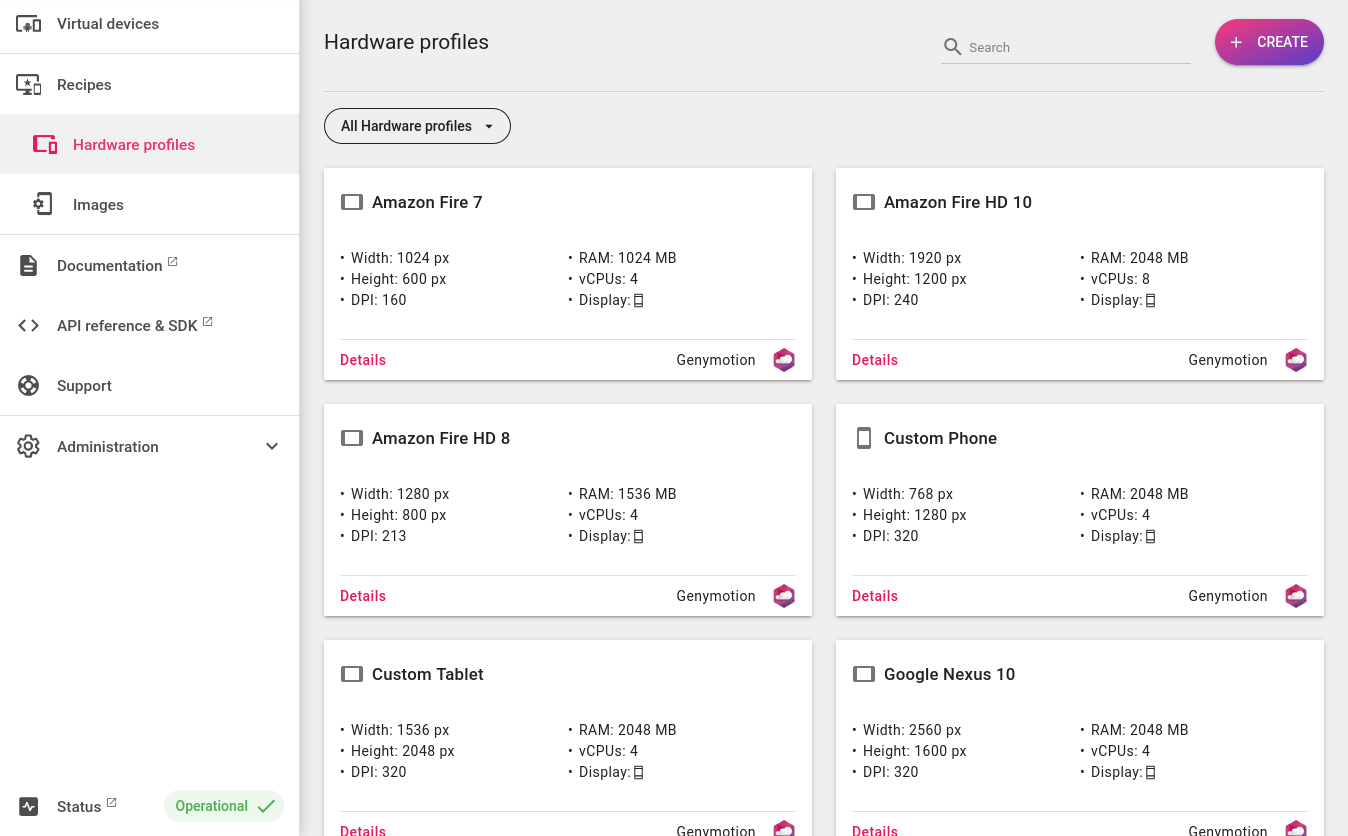Open API reference & SDK
Screen dimensions: 1348x836
(x=149, y=325)
